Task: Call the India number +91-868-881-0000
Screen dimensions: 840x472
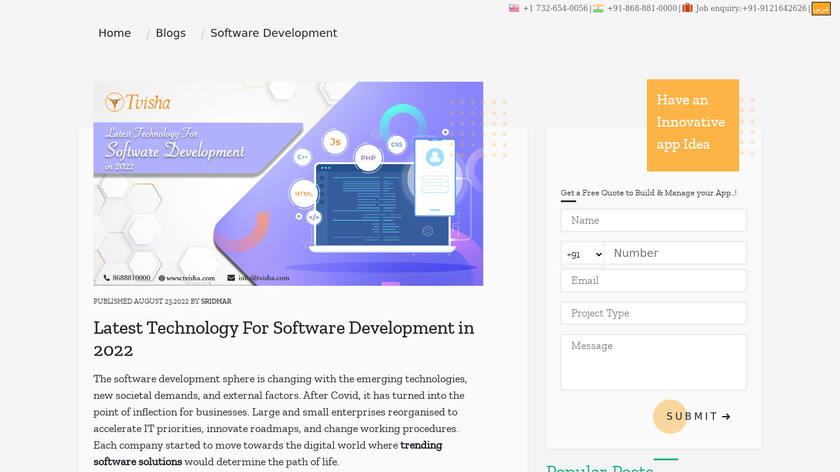Action: (x=642, y=8)
